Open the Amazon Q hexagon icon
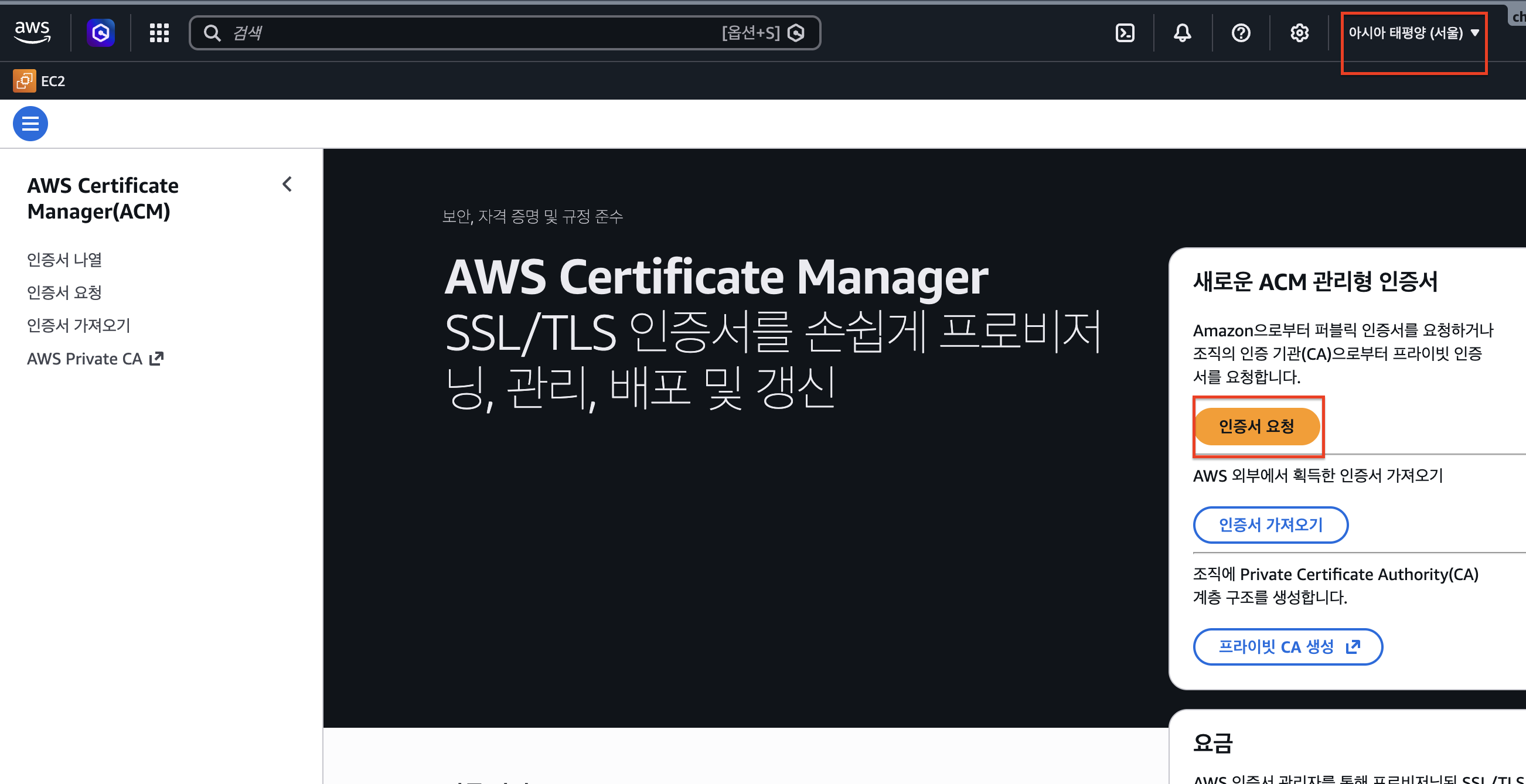Viewport: 1526px width, 784px height. (x=101, y=33)
